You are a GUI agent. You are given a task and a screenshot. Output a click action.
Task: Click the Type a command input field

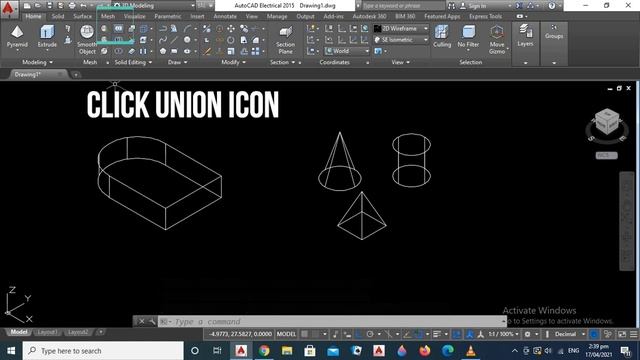coord(331,322)
